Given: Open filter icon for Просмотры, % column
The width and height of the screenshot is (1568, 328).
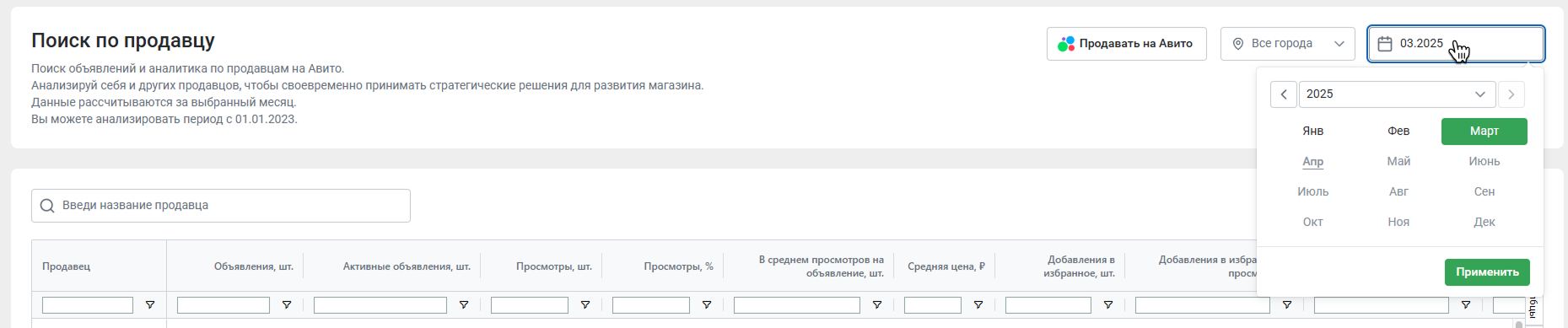Looking at the screenshot, I should (707, 305).
